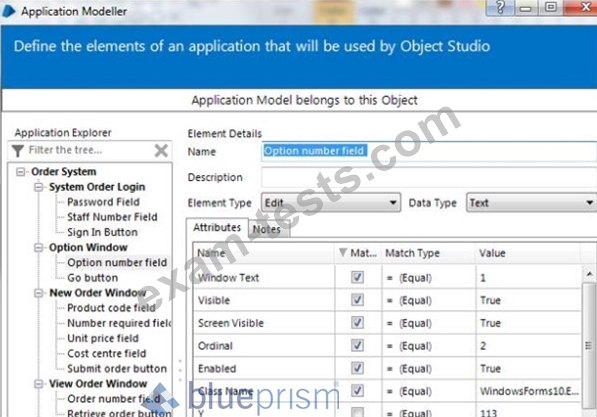
Task: Enable the Y attribute match checkbox
Action: [357, 412]
